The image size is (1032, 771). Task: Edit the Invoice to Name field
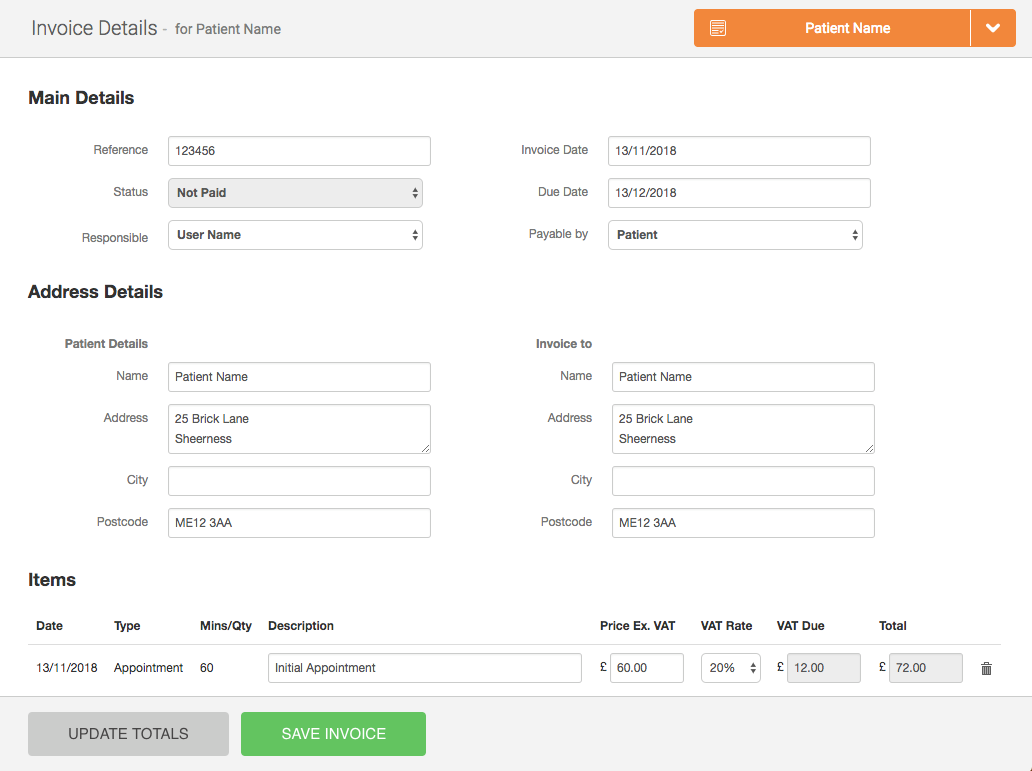[x=743, y=377]
